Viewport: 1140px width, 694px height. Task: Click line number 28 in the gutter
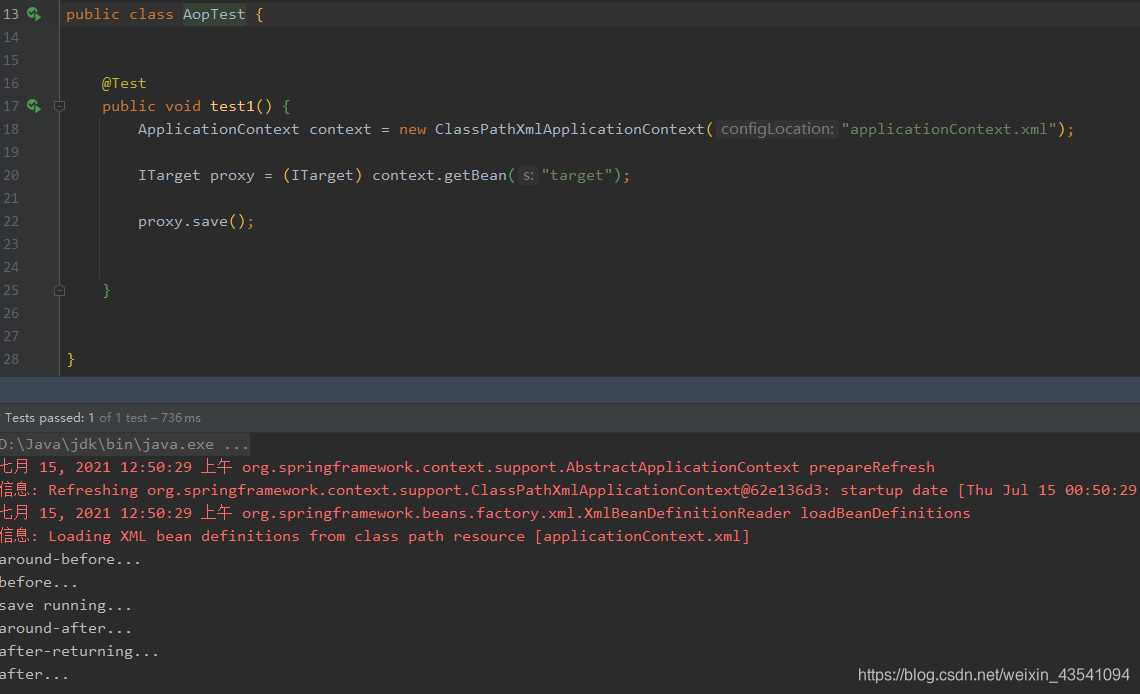11,359
